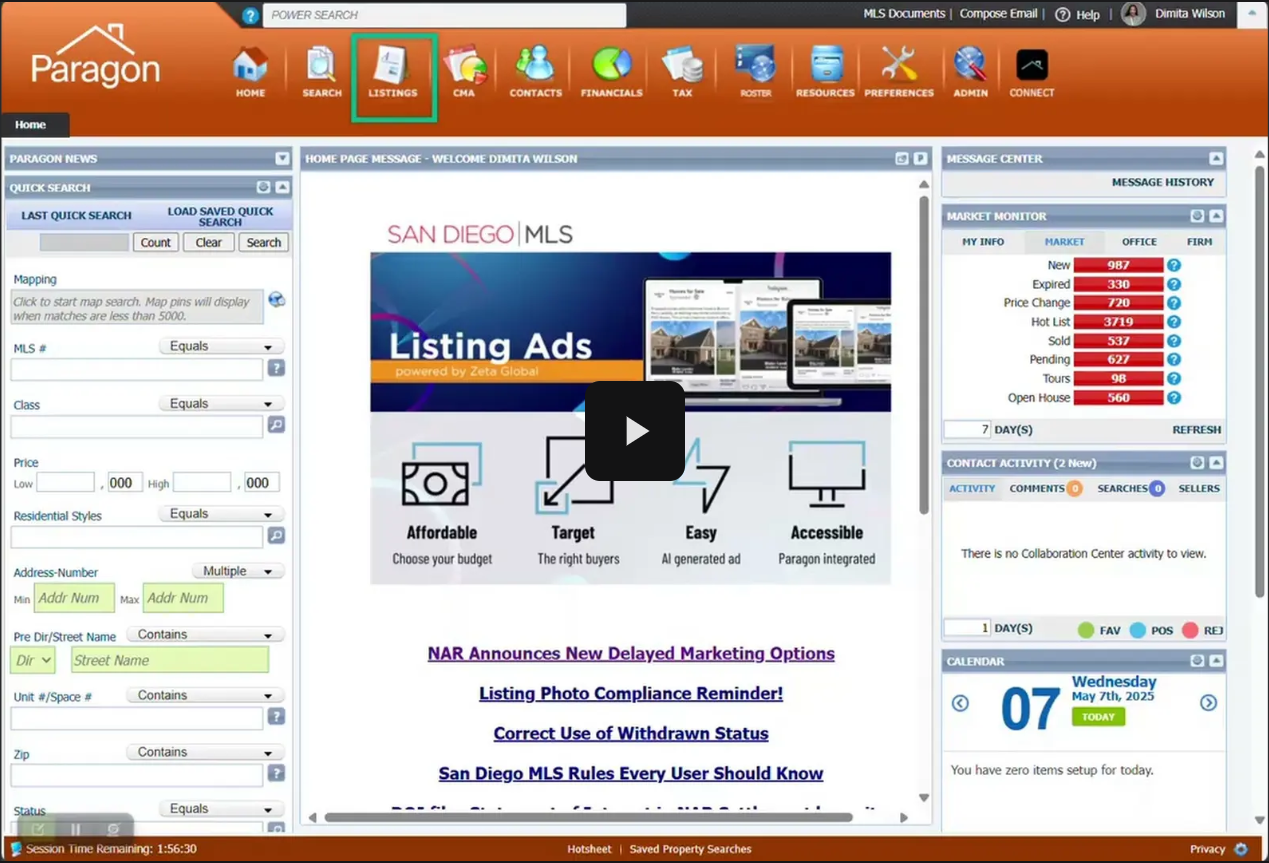This screenshot has width=1269, height=863.
Task: Expand the Paragon News panel
Action: pos(282,158)
